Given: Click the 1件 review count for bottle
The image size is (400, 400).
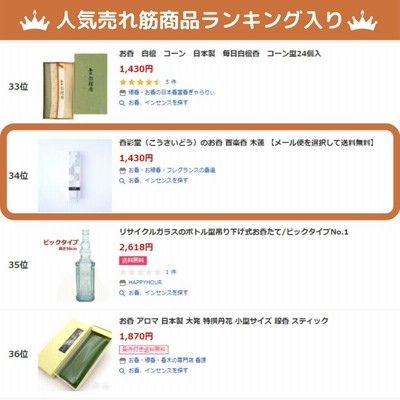Looking at the screenshot, I should [x=171, y=272].
